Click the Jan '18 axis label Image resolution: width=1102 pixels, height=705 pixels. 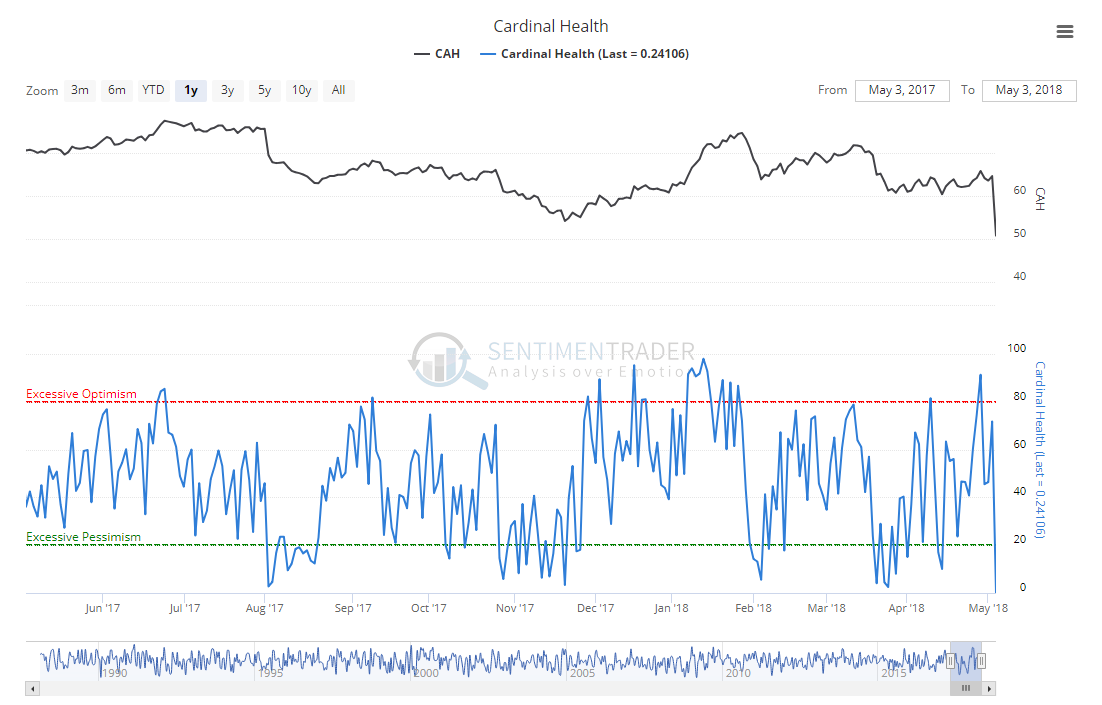(671, 608)
